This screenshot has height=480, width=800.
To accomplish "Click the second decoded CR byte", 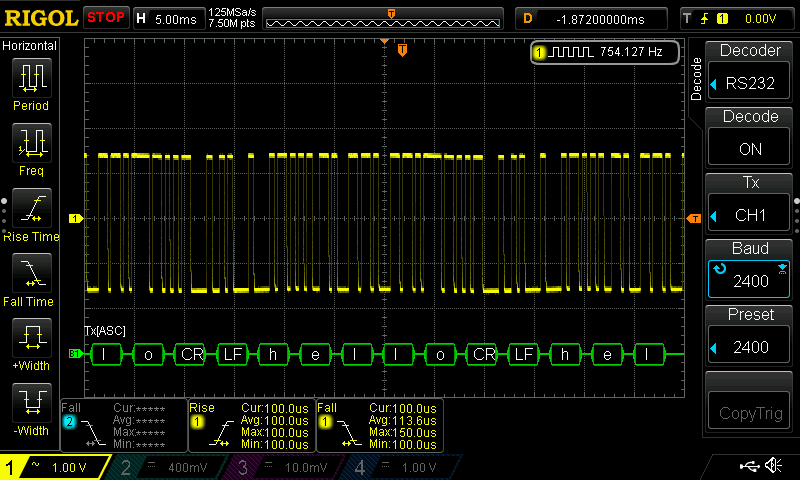I will 483,354.
